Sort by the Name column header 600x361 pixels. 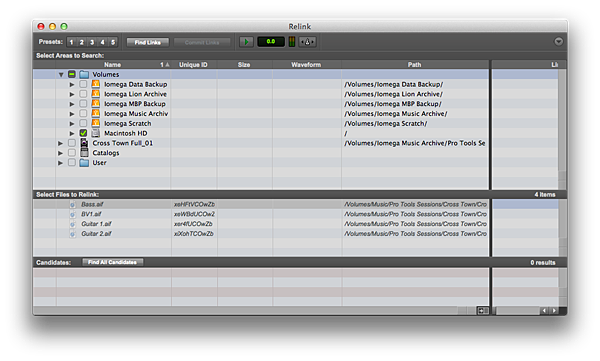point(112,65)
